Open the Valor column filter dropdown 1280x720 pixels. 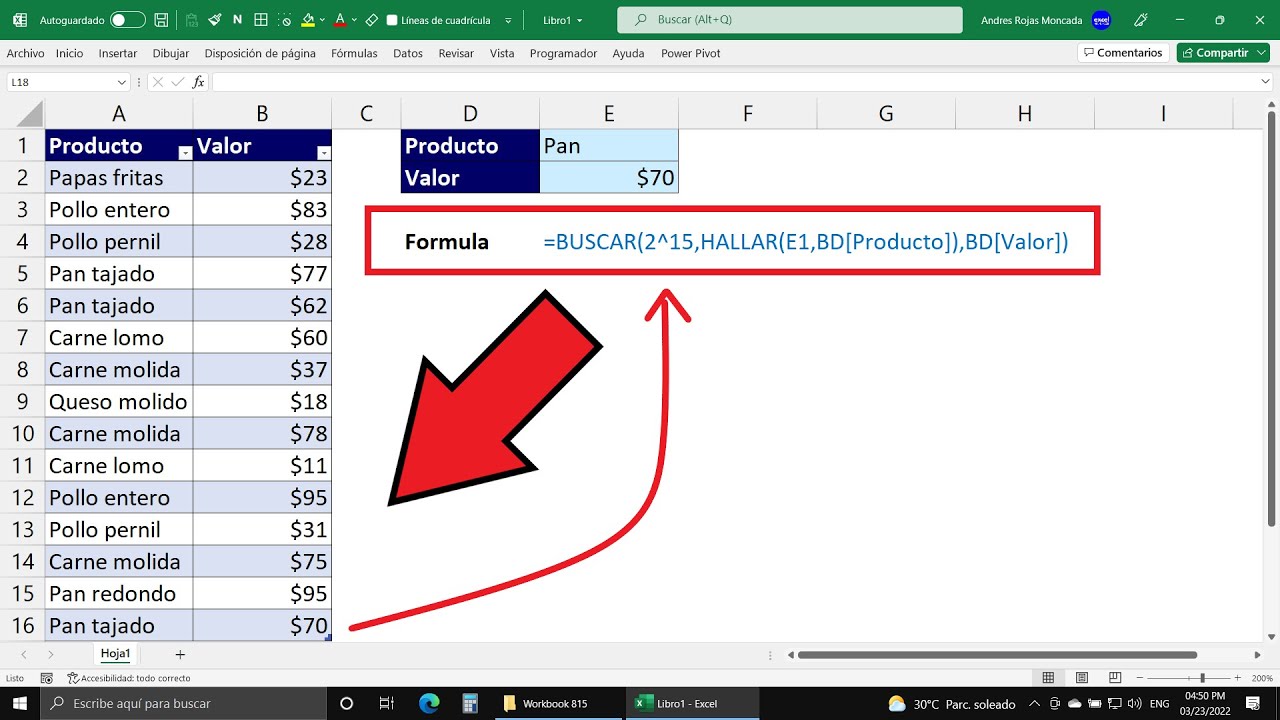[x=323, y=153]
